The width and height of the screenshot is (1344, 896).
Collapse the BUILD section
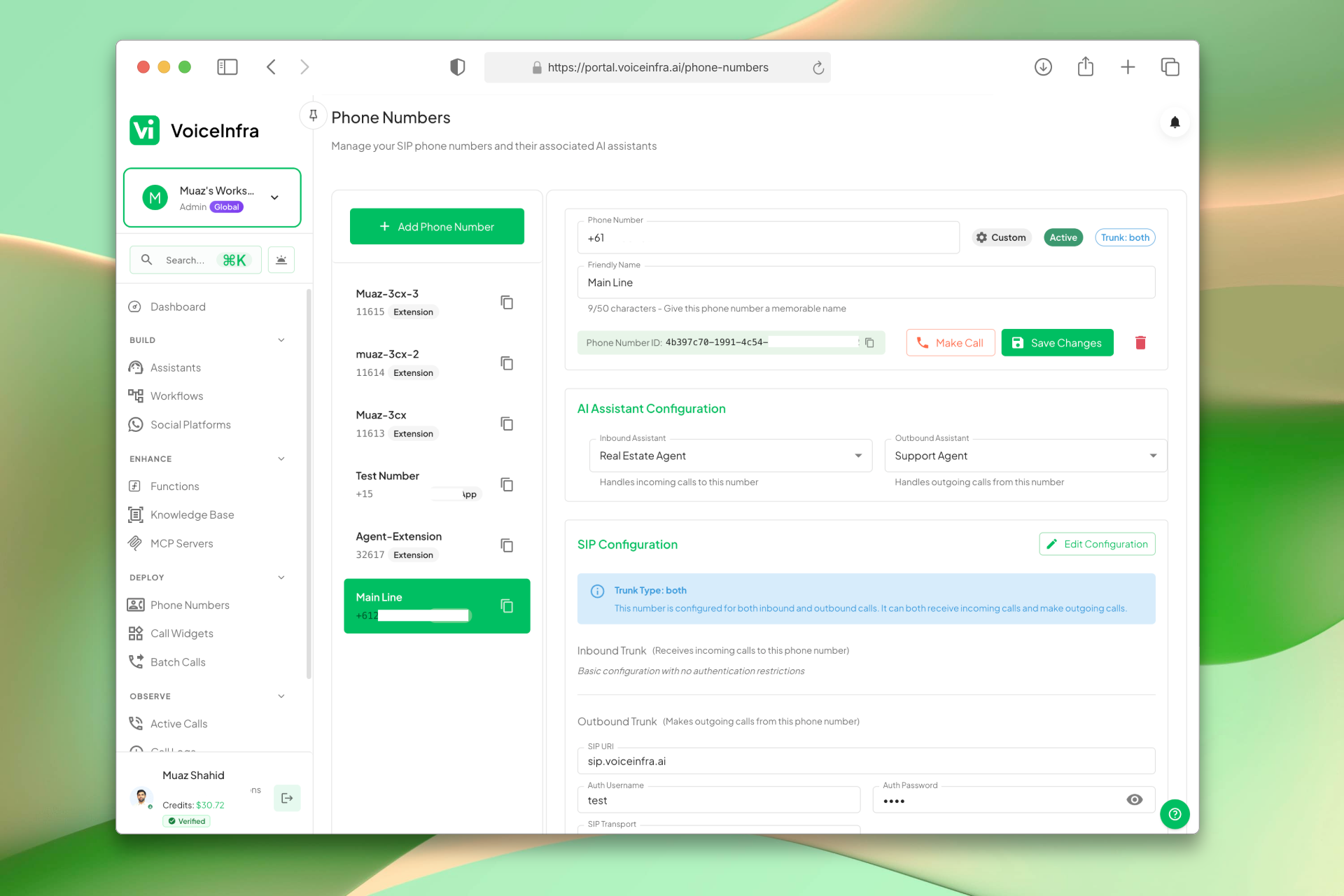(x=281, y=340)
